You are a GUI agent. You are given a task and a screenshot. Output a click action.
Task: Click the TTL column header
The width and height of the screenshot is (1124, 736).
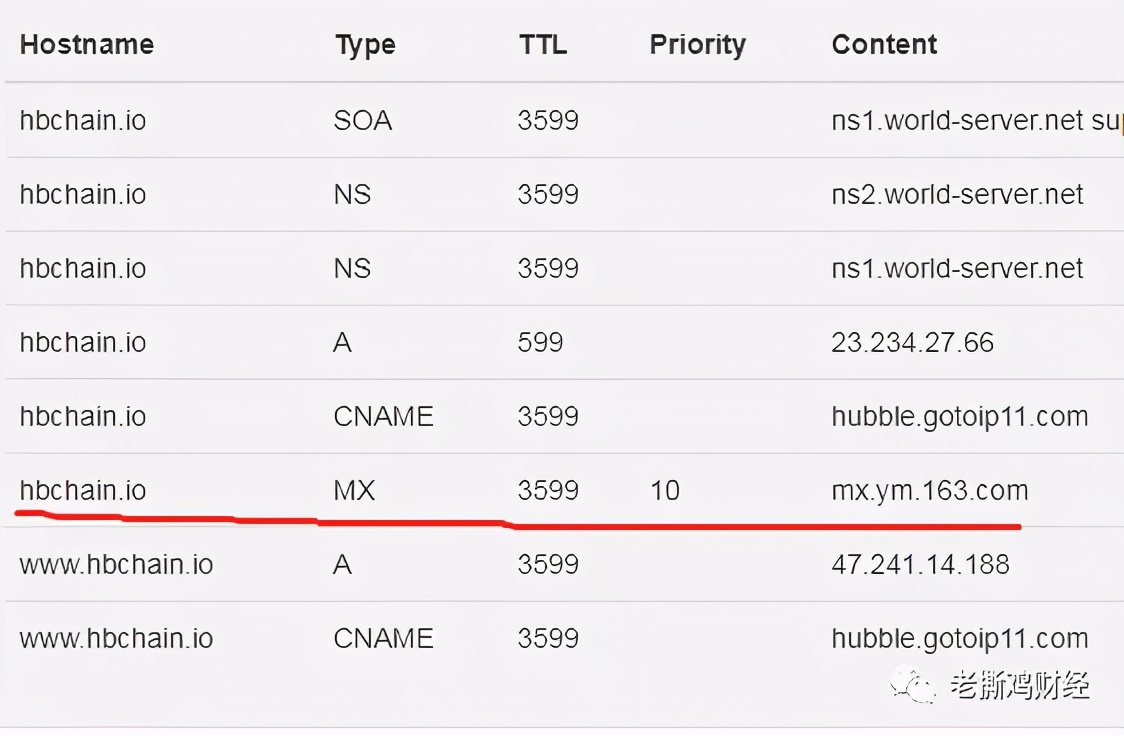pyautogui.click(x=543, y=44)
